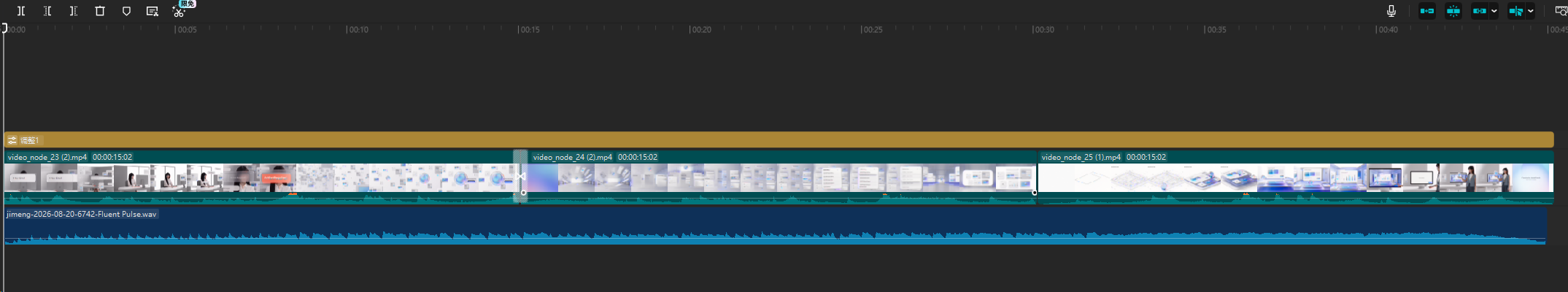Select the delete-right trim tool
The image size is (1568, 292).
pyautogui.click(x=74, y=11)
